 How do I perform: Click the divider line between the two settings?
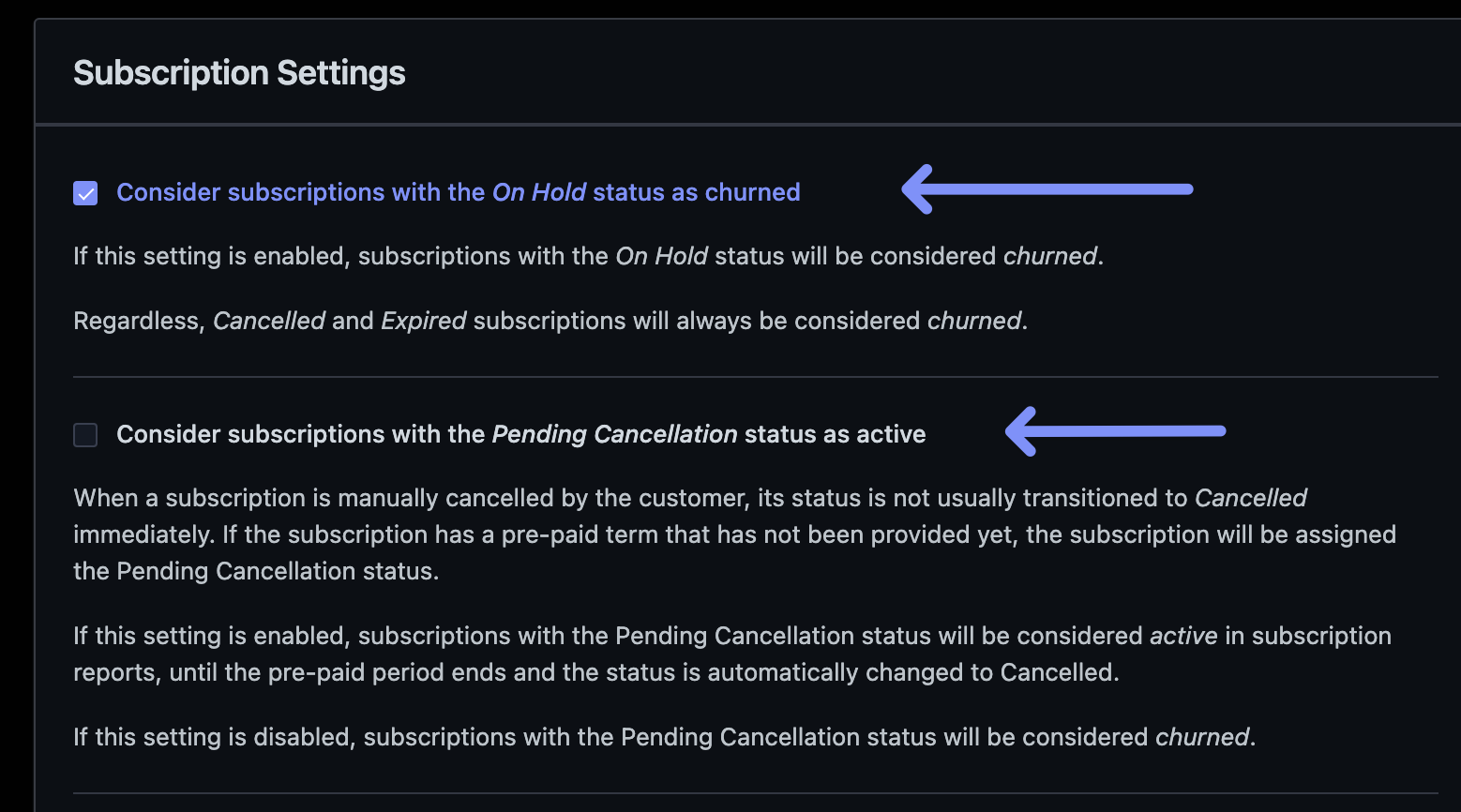(x=756, y=377)
